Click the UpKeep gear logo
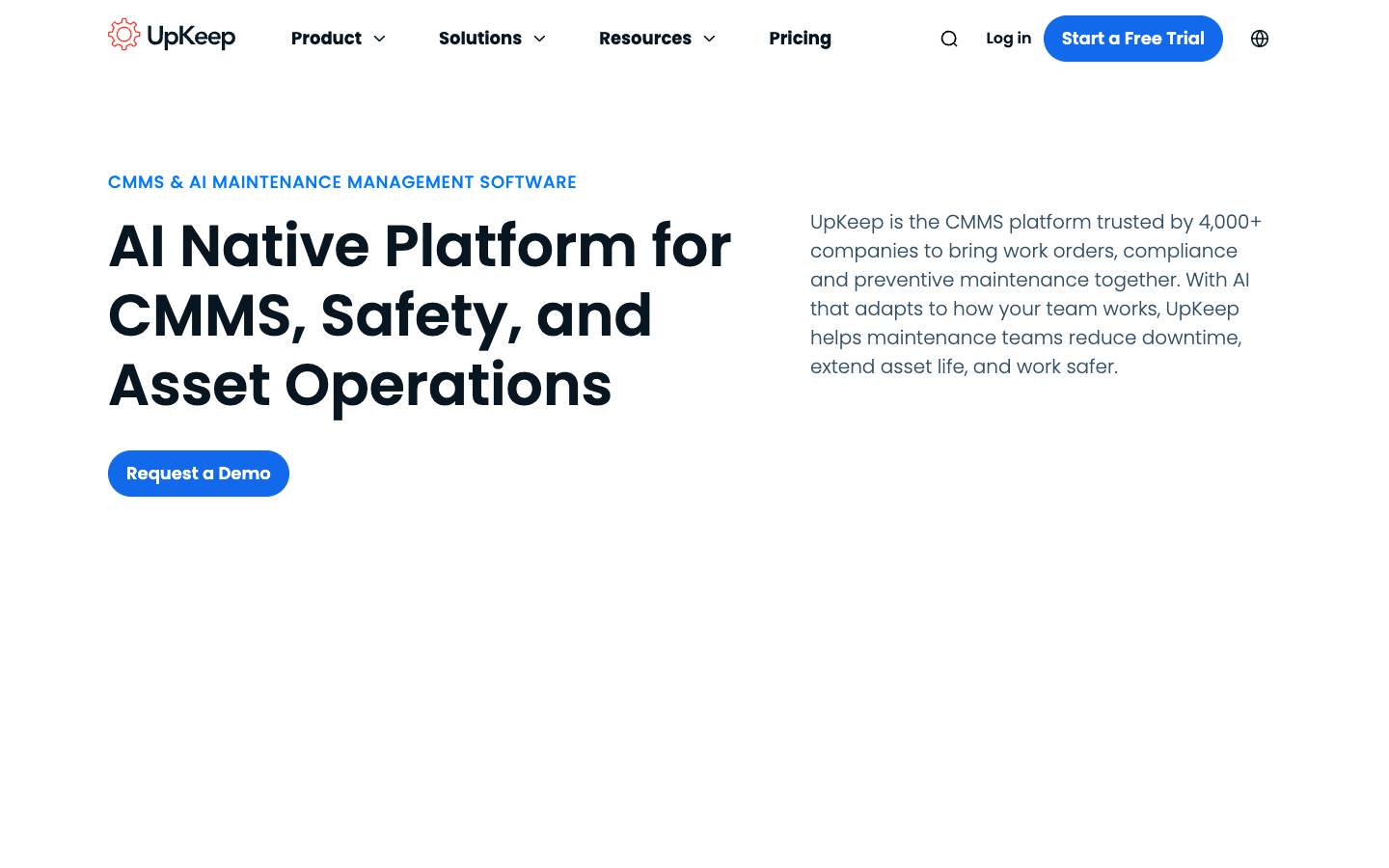 click(x=123, y=35)
